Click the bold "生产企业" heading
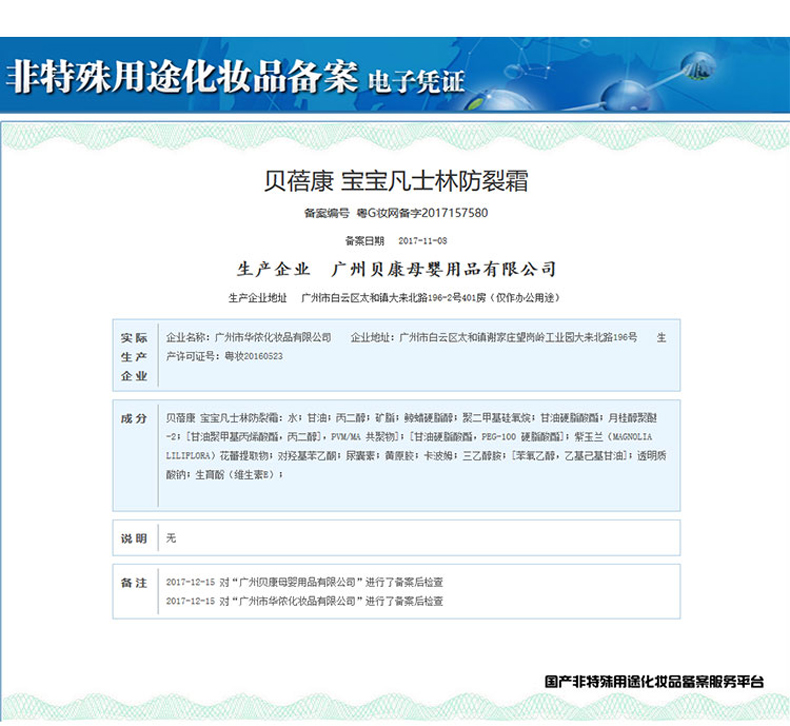The width and height of the screenshot is (790, 726). 274,269
